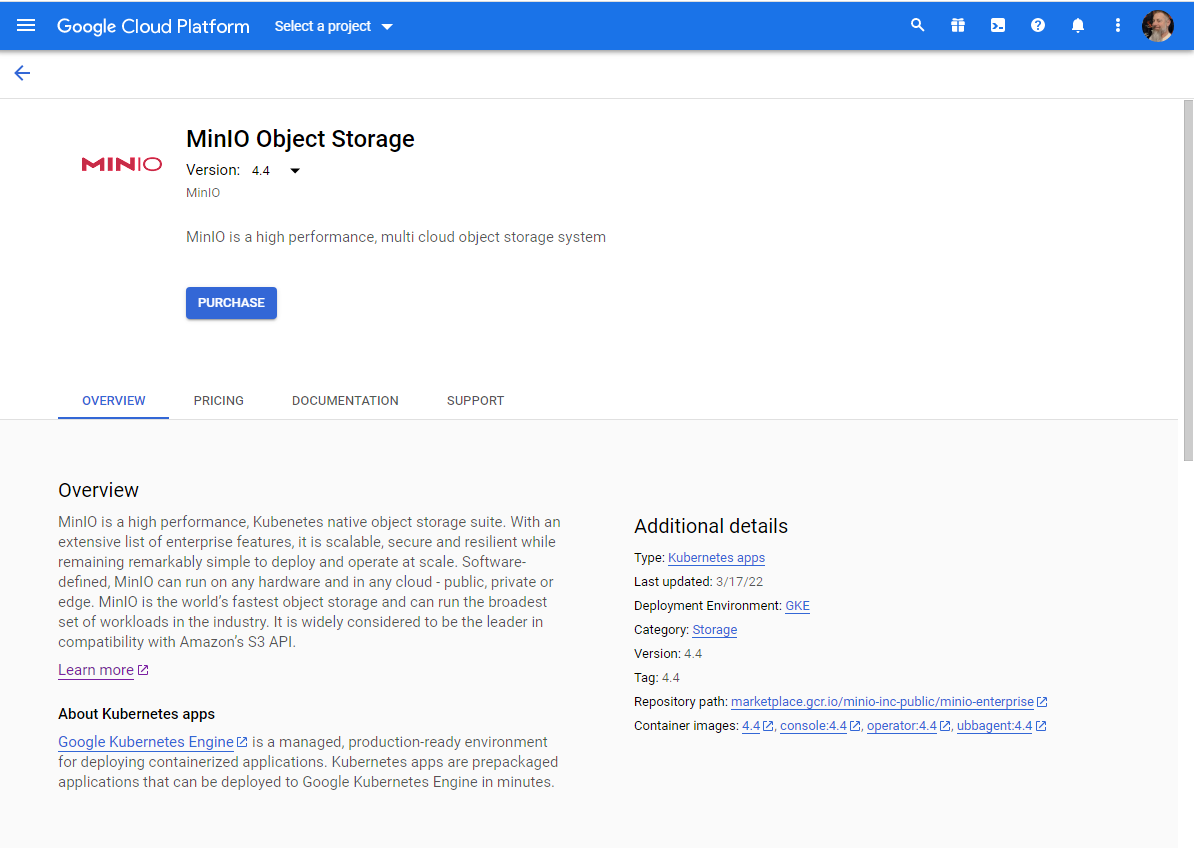Open the three-dot settings menu

(x=1117, y=26)
